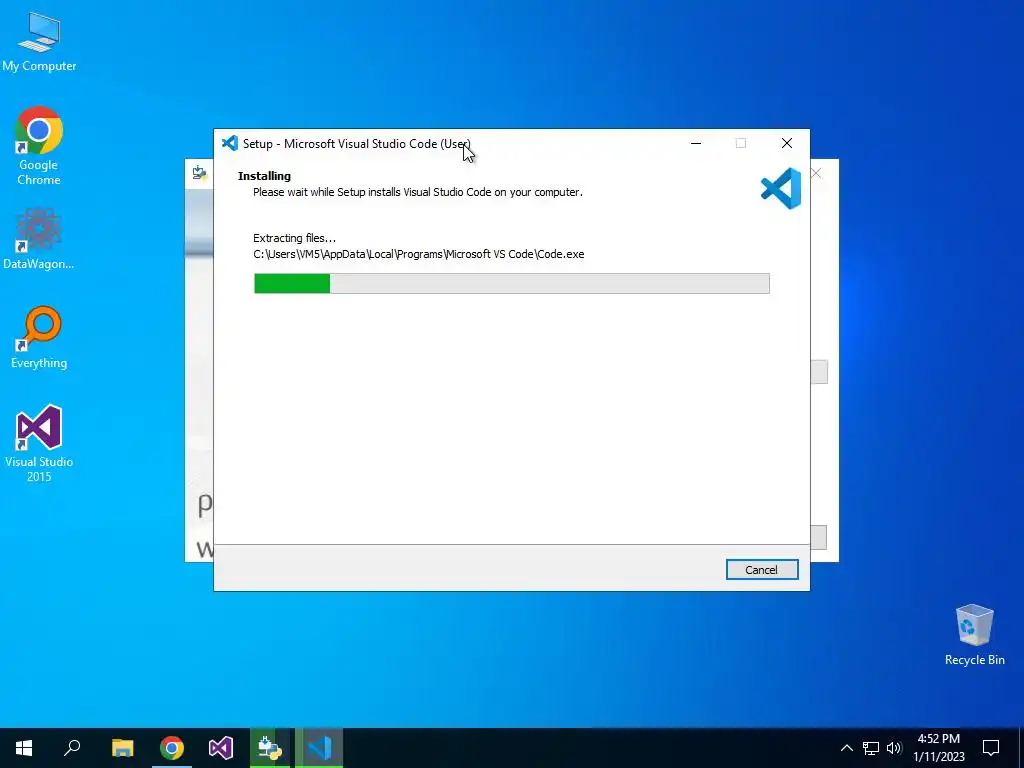Image resolution: width=1024 pixels, height=768 pixels.
Task: Close the background installer window
Action: (x=816, y=173)
